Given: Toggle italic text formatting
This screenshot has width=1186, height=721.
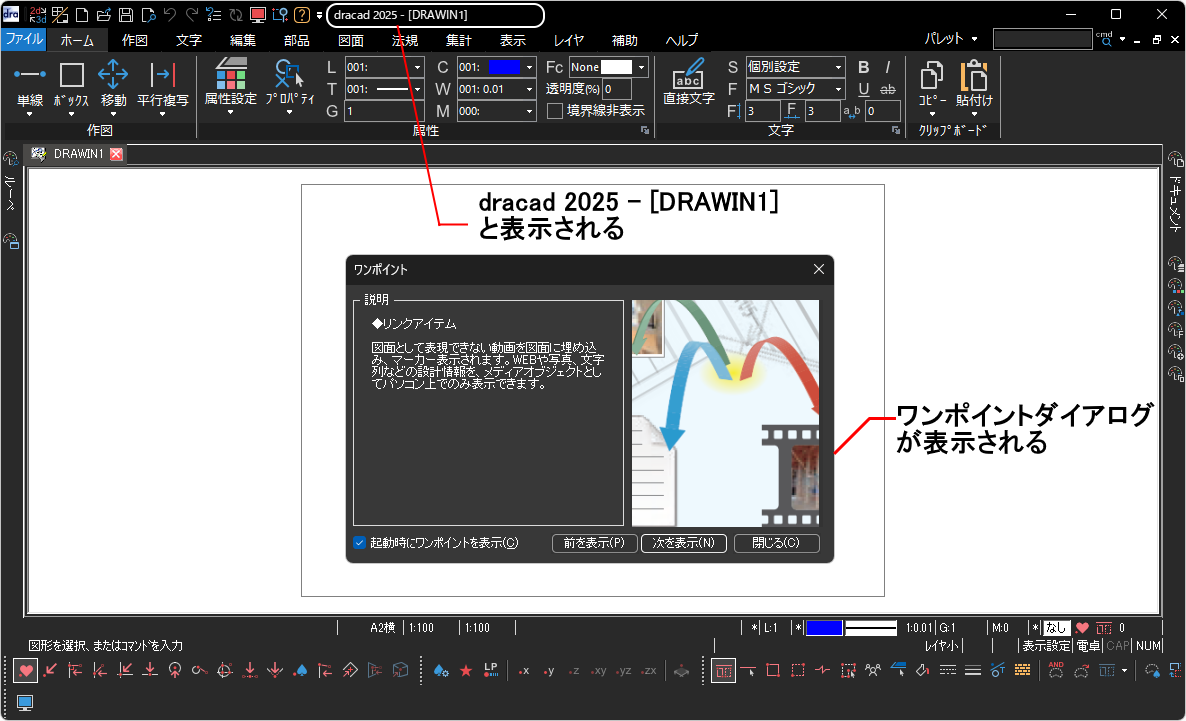Looking at the screenshot, I should coord(888,67).
